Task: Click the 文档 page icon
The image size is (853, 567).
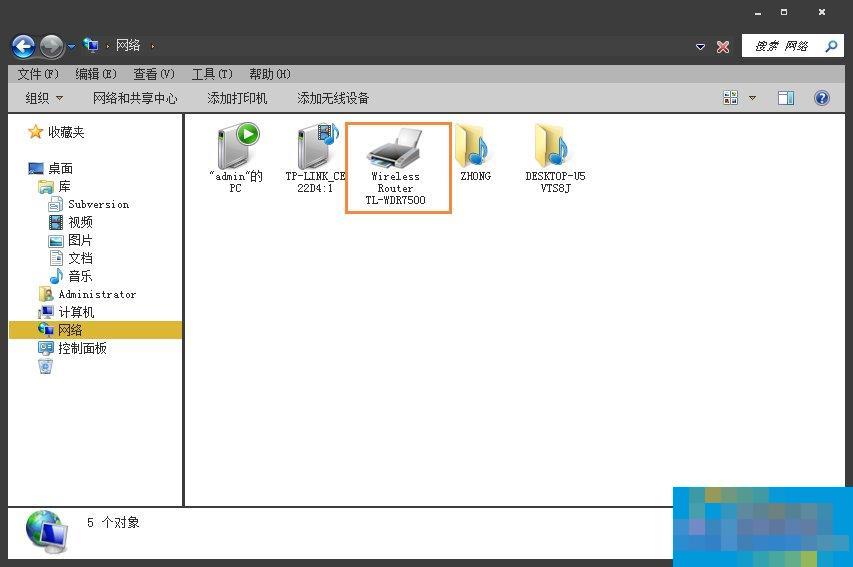Action: point(56,258)
